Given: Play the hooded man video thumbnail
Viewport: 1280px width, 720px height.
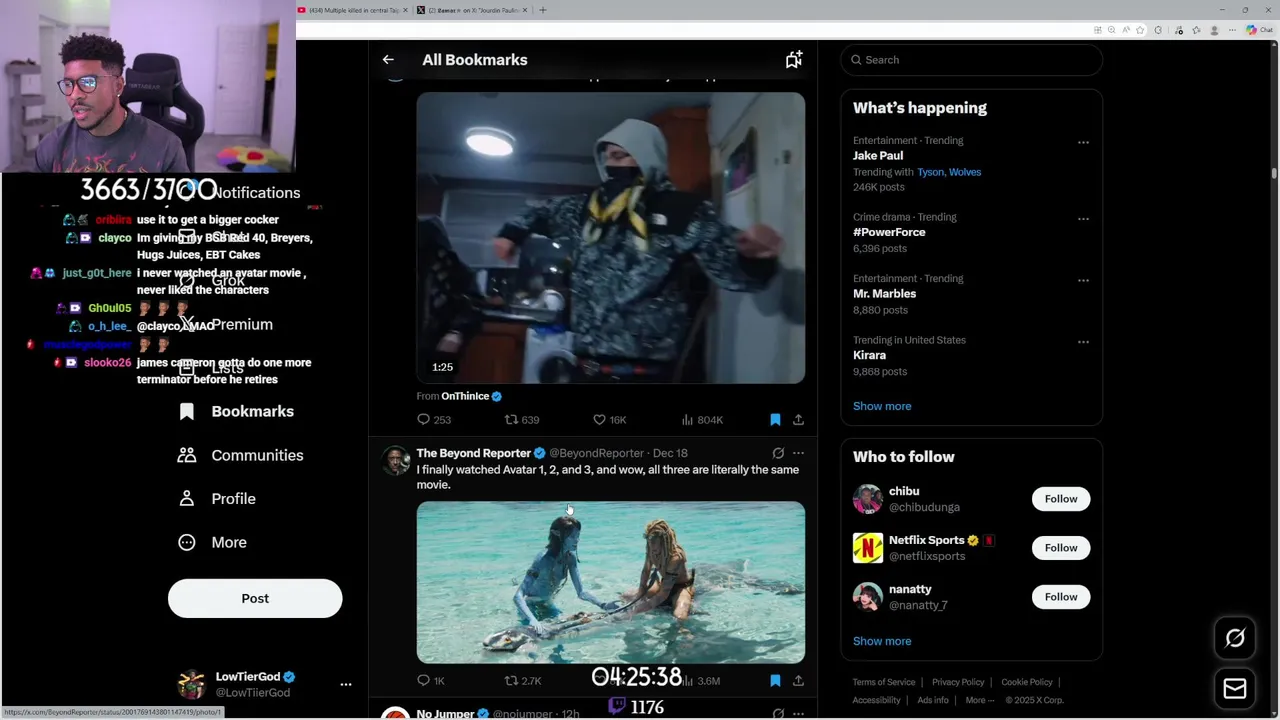Looking at the screenshot, I should click(610, 238).
